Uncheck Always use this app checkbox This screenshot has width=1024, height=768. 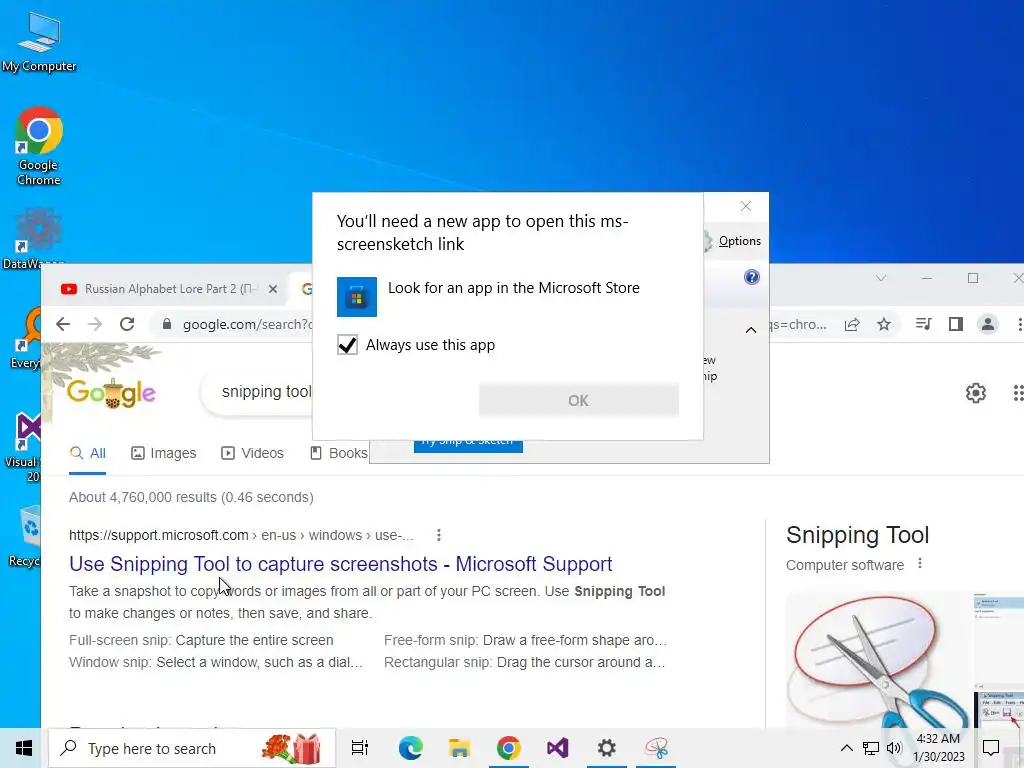(x=347, y=344)
